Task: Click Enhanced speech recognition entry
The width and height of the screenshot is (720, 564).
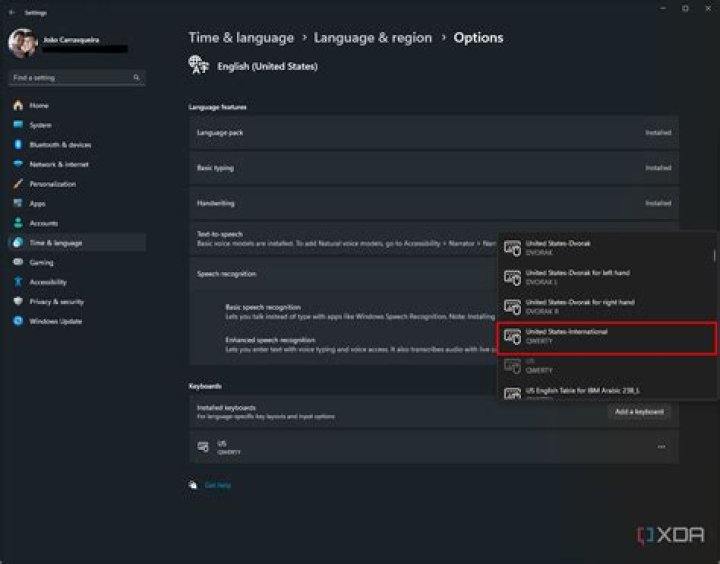Action: (360, 344)
